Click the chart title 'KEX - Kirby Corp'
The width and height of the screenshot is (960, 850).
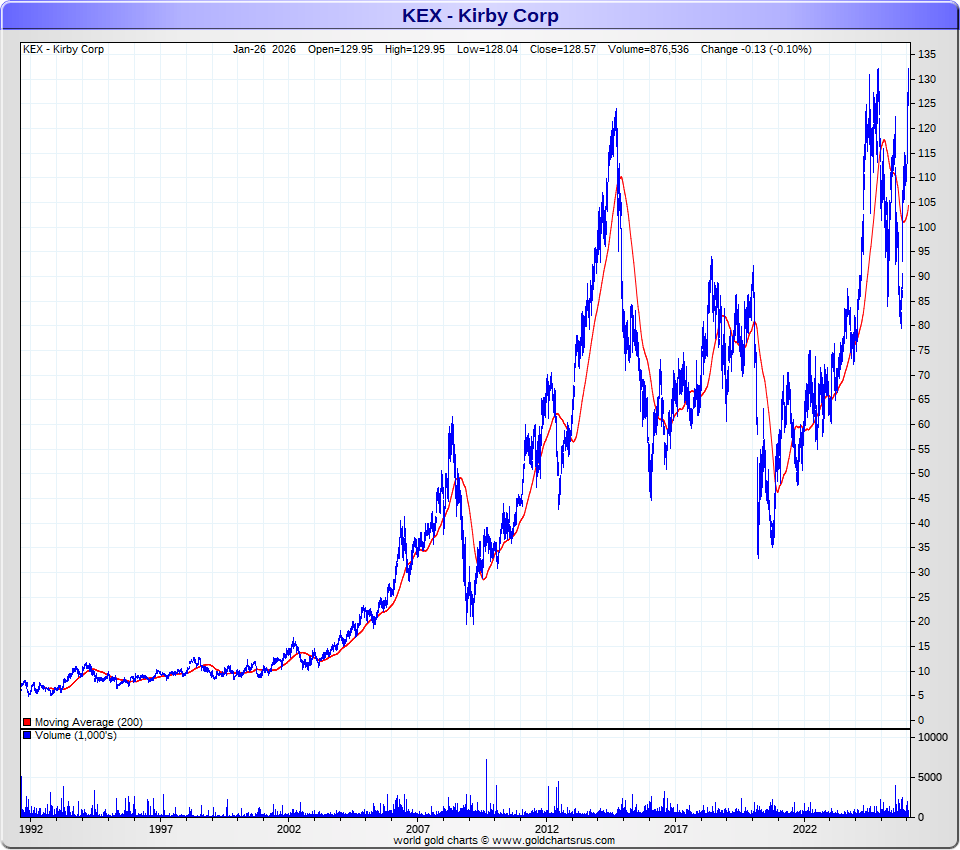point(480,15)
